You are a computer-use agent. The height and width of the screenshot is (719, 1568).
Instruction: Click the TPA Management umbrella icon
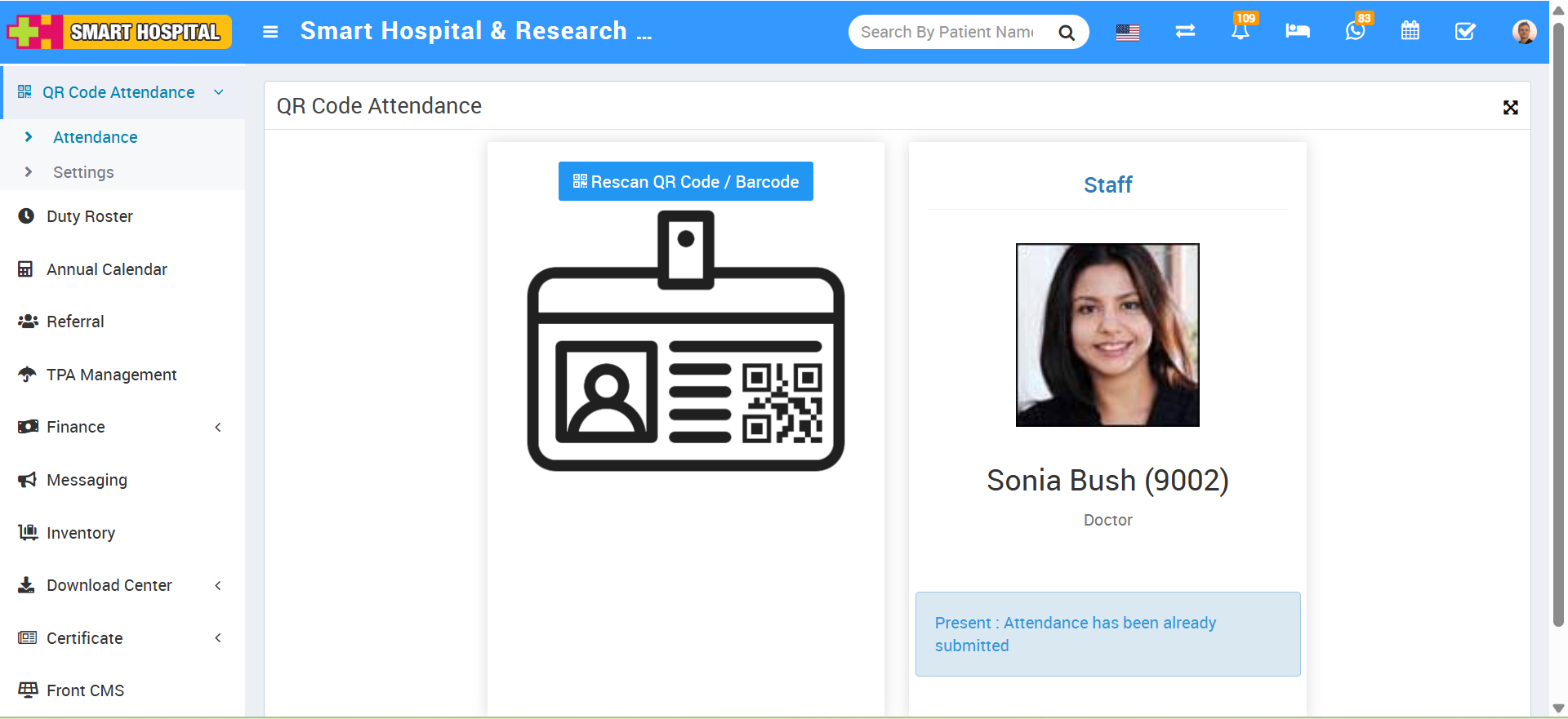27,375
